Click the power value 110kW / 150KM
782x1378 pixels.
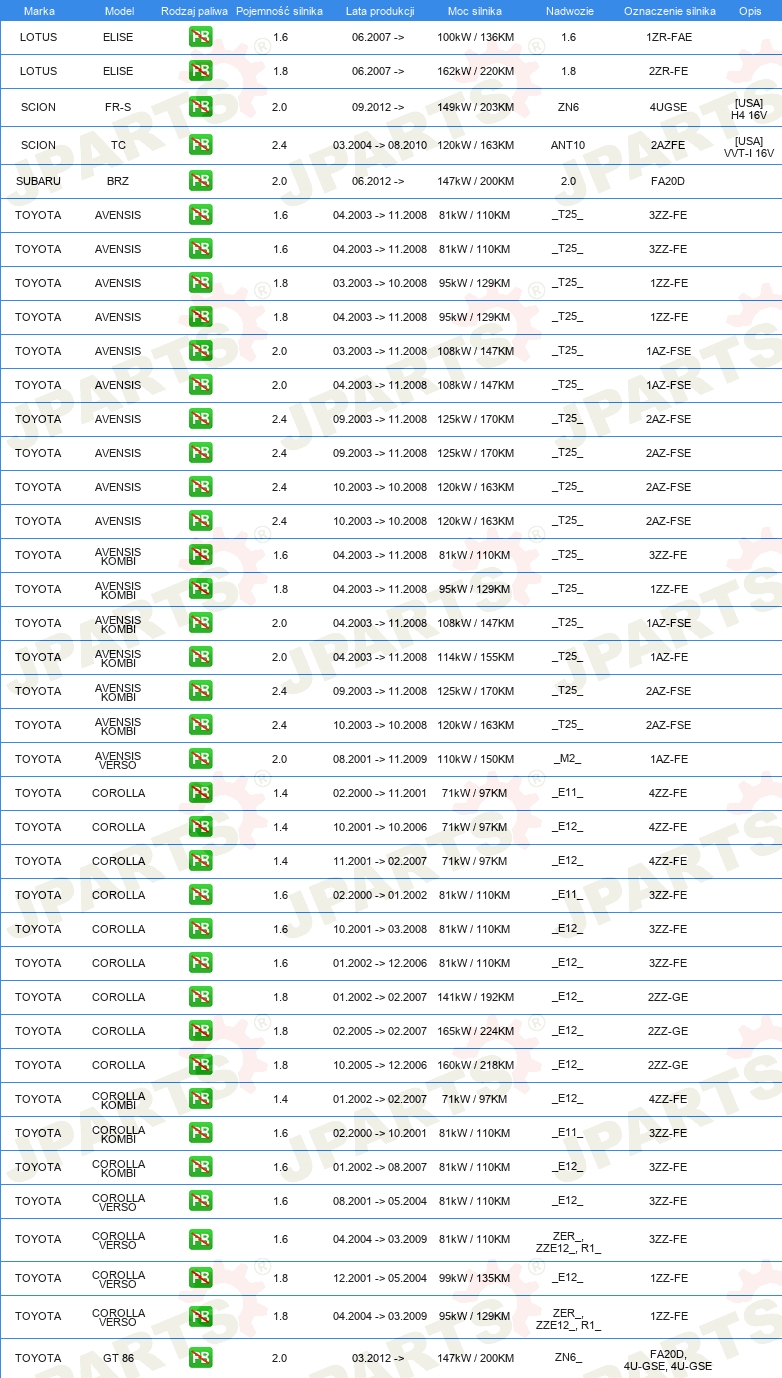(476, 759)
